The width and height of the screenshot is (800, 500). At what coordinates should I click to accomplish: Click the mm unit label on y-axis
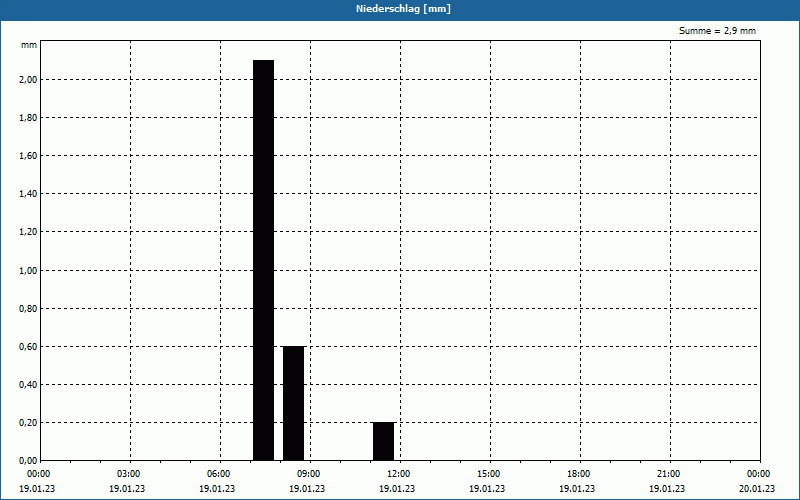[29, 45]
